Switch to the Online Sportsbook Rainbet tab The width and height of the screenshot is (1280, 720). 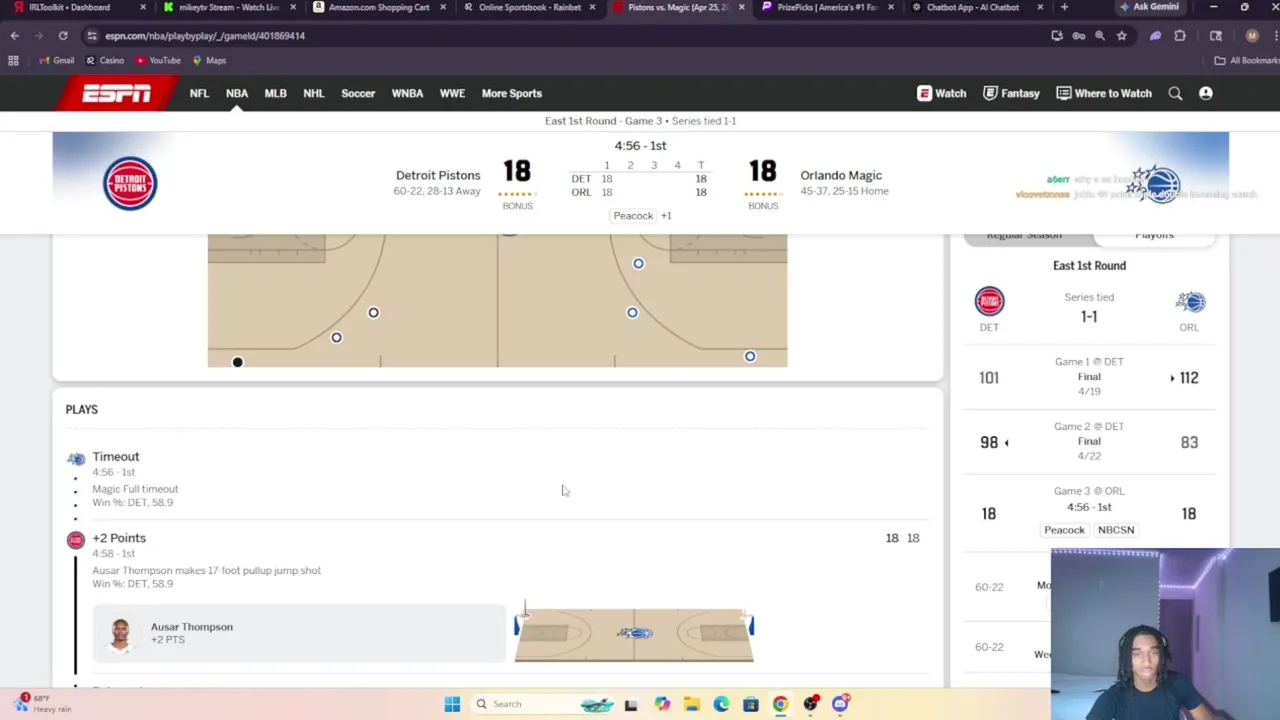529,7
